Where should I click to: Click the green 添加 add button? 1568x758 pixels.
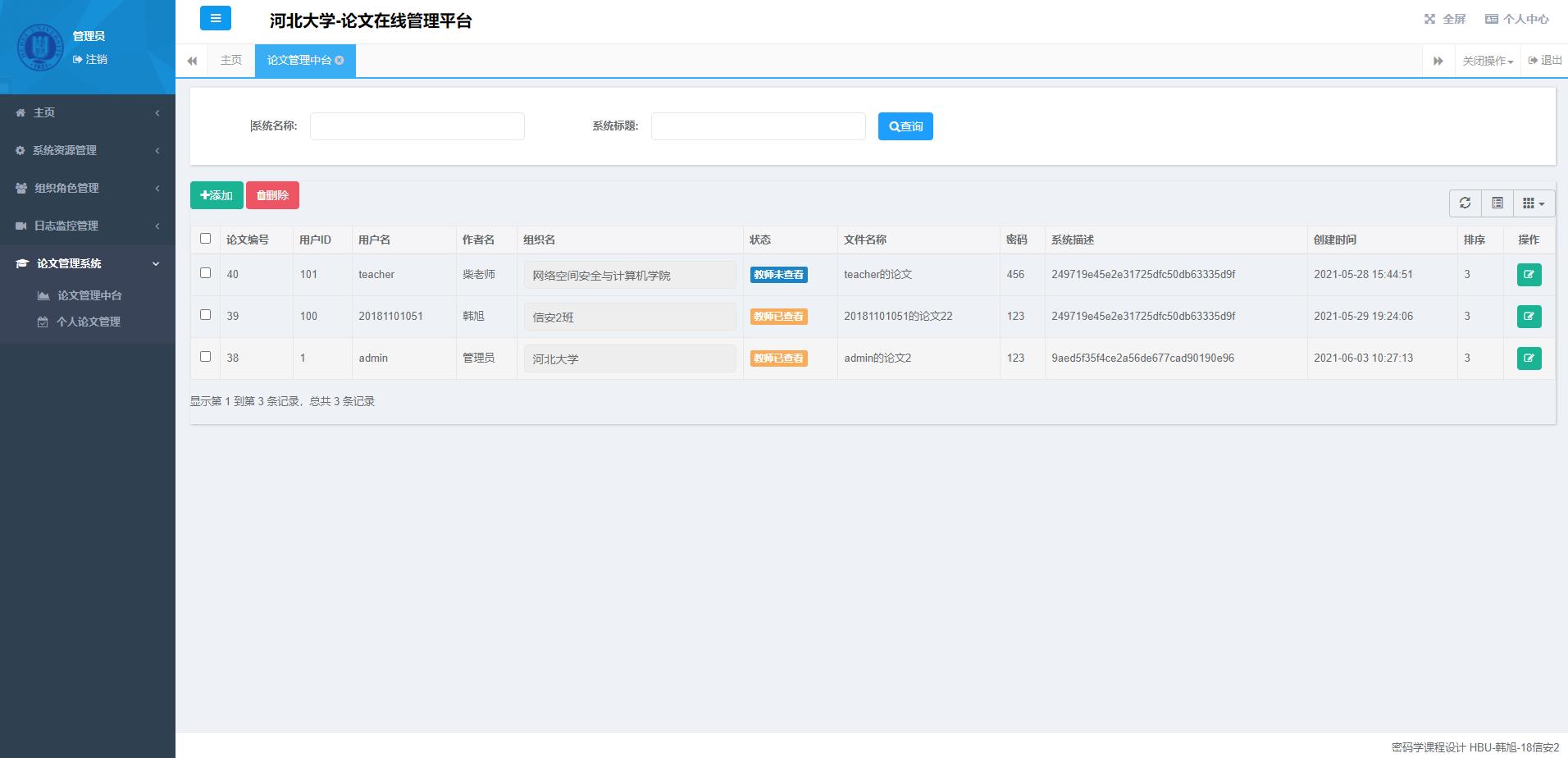coord(217,195)
